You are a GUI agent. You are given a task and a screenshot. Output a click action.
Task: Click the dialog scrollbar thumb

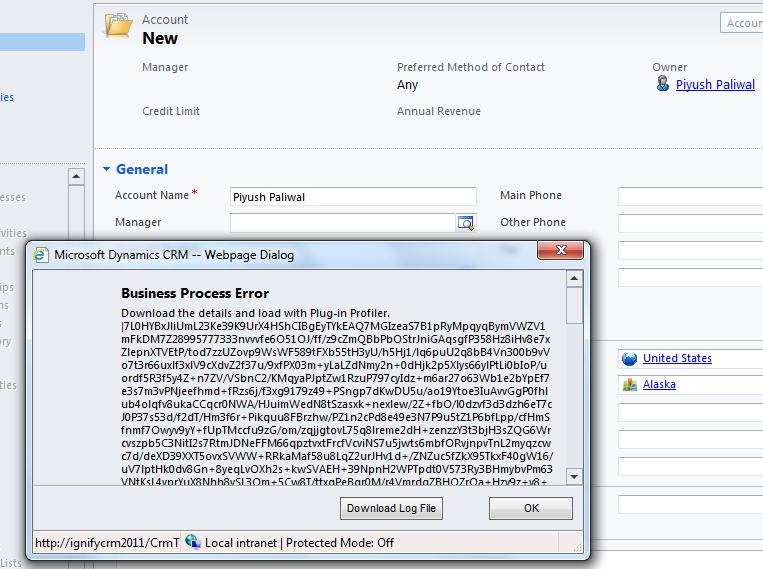574,305
